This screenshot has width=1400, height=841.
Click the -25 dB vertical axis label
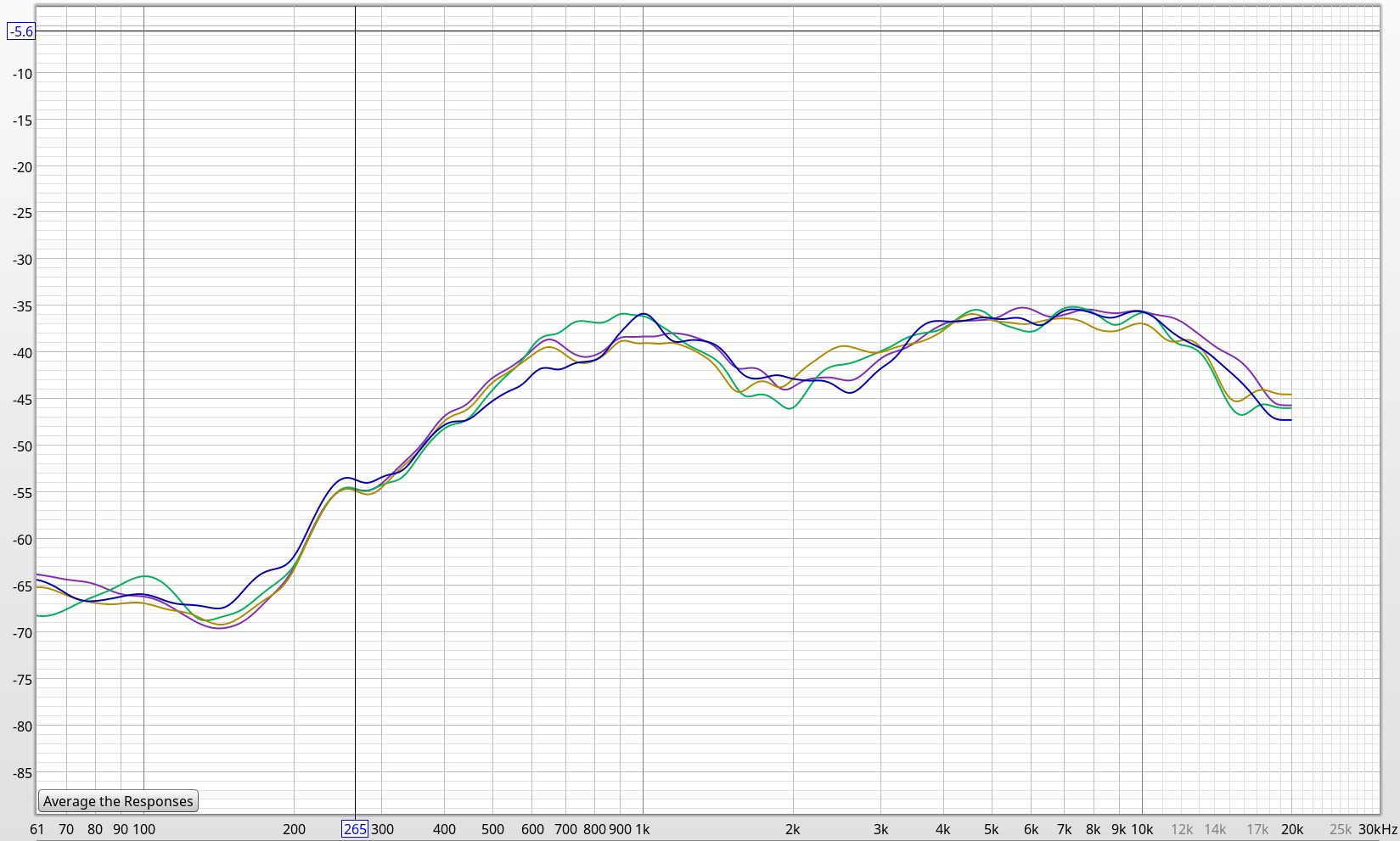click(23, 213)
